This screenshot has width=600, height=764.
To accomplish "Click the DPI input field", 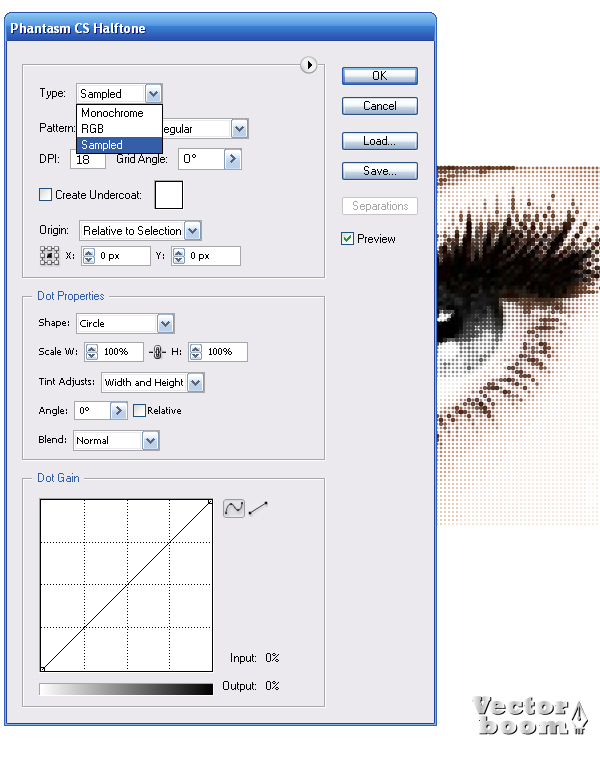I will pyautogui.click(x=88, y=159).
